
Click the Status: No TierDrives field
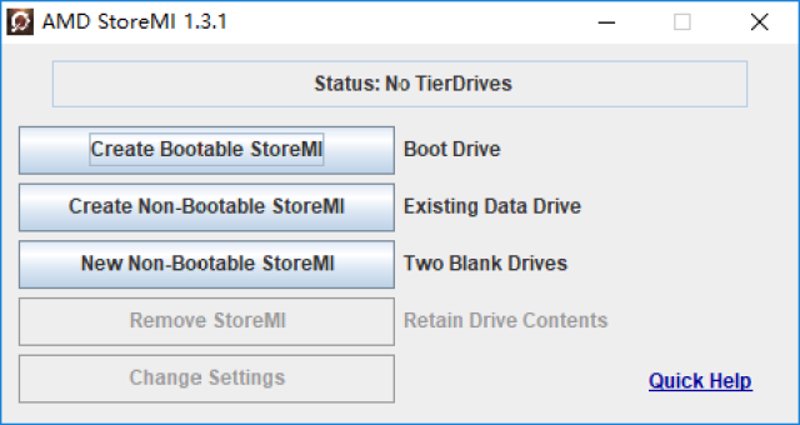click(400, 84)
